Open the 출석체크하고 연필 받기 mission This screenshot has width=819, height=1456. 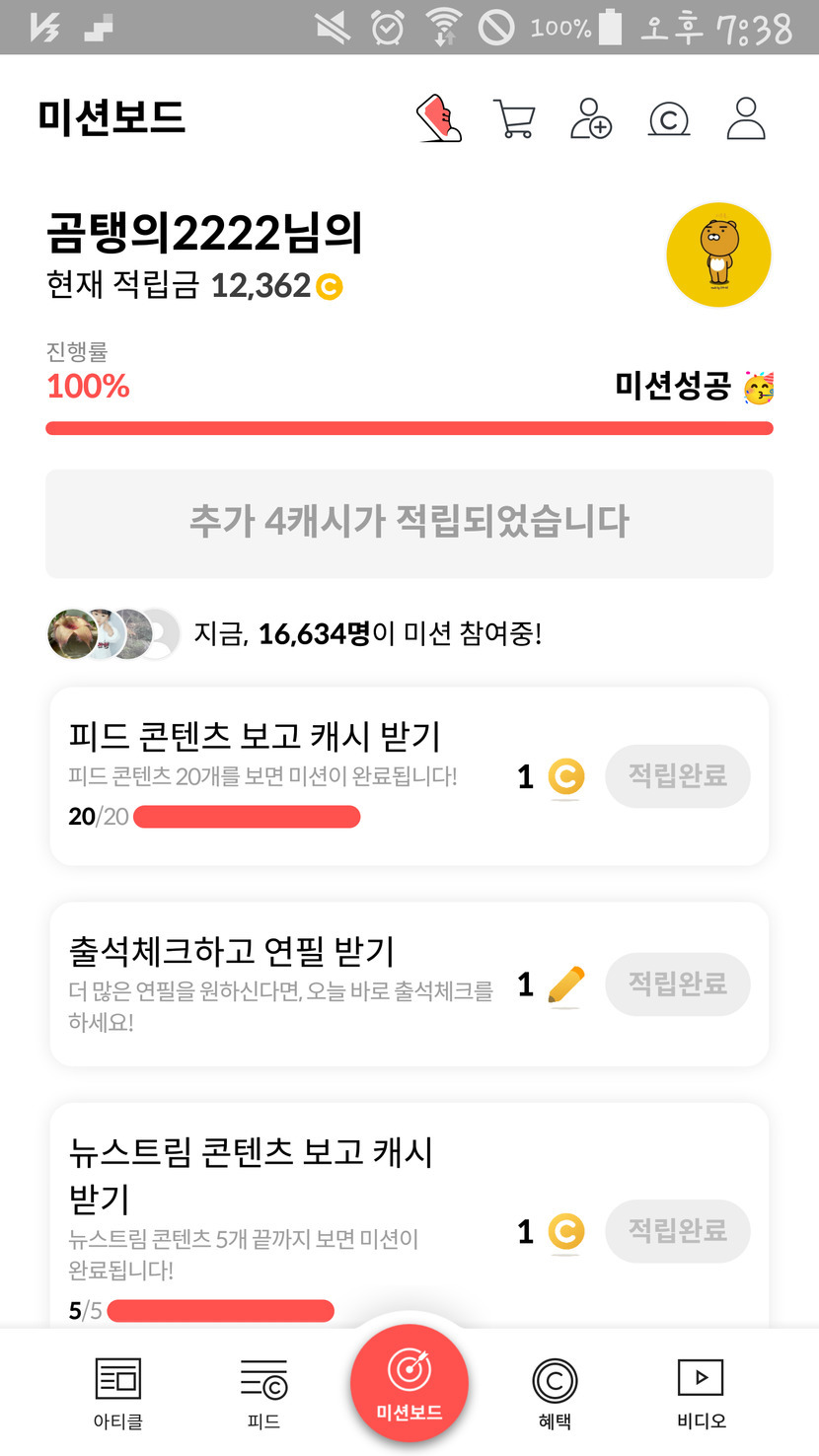point(233,952)
